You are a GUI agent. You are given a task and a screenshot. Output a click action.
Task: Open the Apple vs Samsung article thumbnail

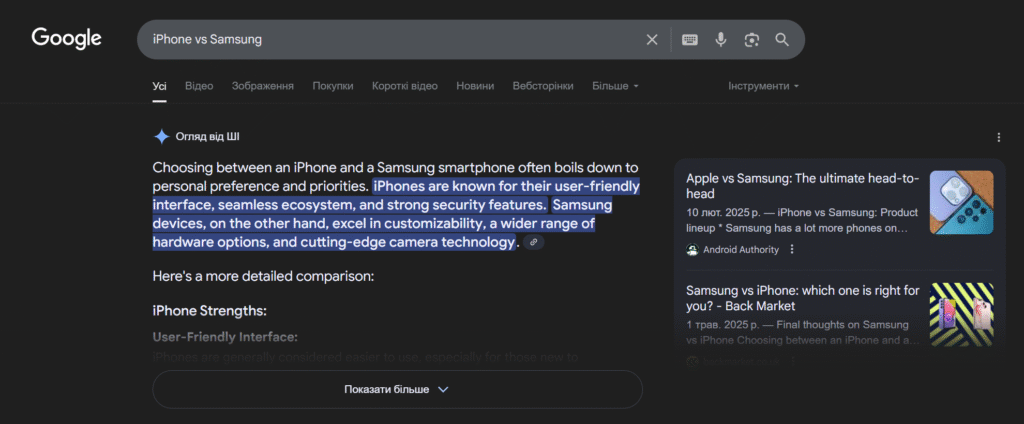[x=961, y=203]
